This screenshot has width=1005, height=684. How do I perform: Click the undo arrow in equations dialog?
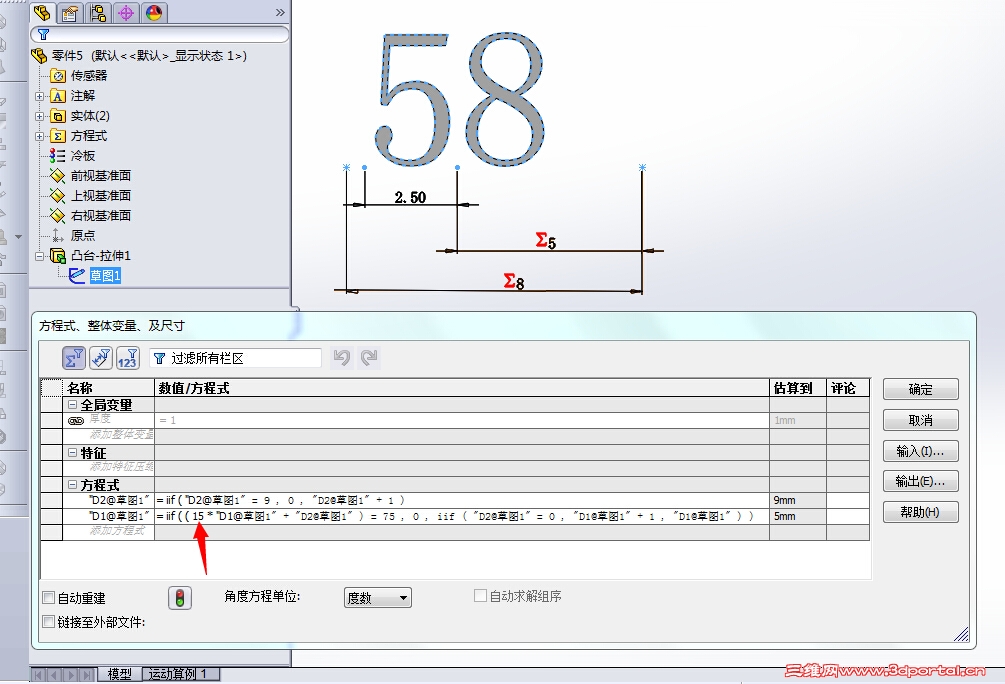pyautogui.click(x=342, y=358)
